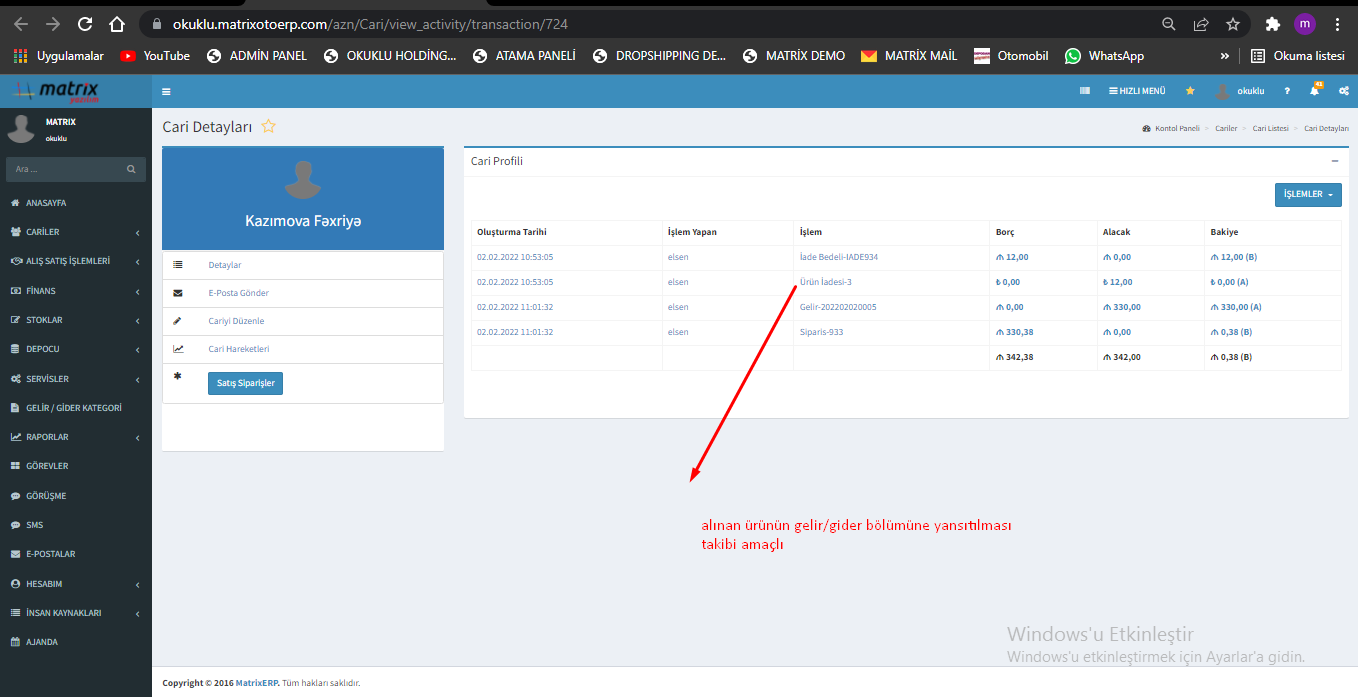Click the barcode icon in header
The width and height of the screenshot is (1358, 697).
point(1085,91)
